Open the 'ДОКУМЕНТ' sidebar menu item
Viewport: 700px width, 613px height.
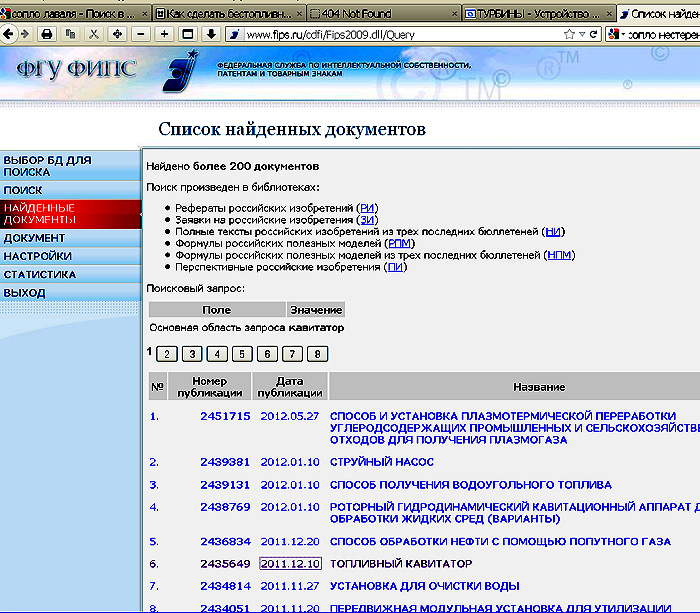(71, 238)
